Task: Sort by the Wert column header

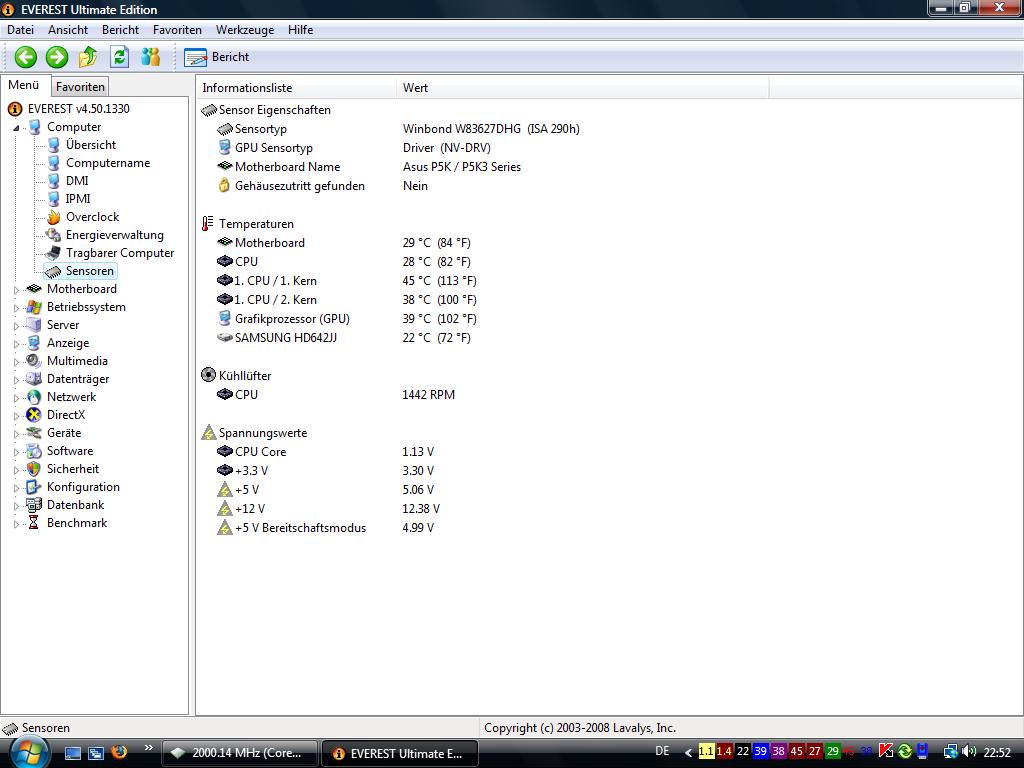Action: [583, 88]
